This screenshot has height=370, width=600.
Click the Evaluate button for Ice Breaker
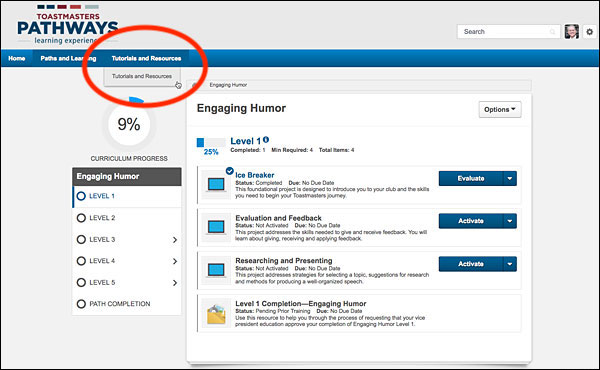pyautogui.click(x=471, y=178)
